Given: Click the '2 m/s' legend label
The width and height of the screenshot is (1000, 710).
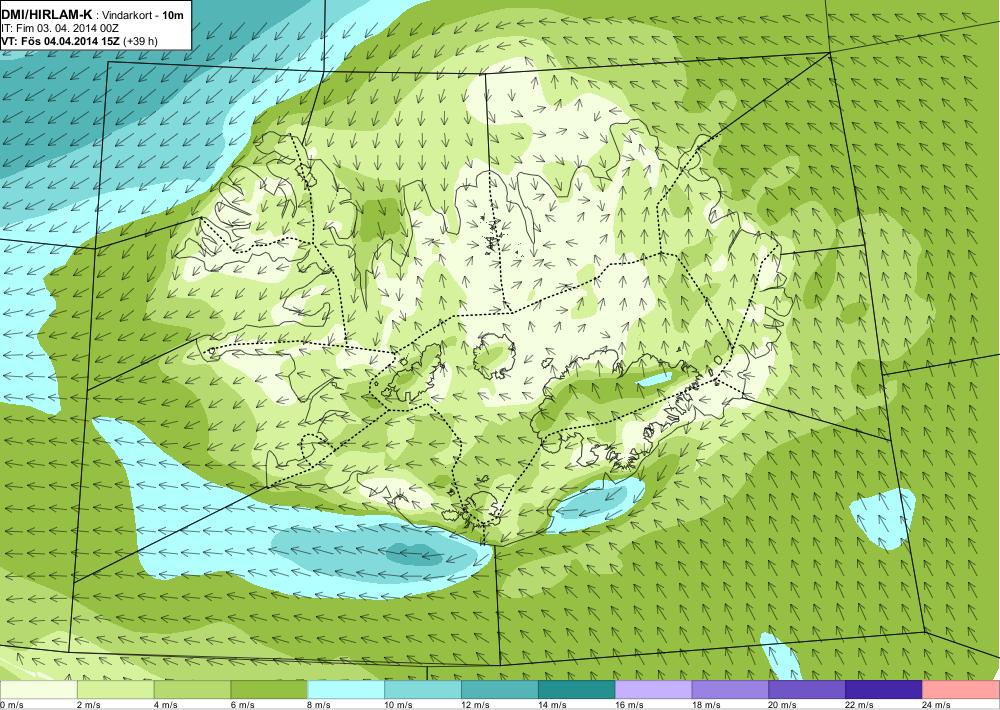Looking at the screenshot, I should [89, 705].
